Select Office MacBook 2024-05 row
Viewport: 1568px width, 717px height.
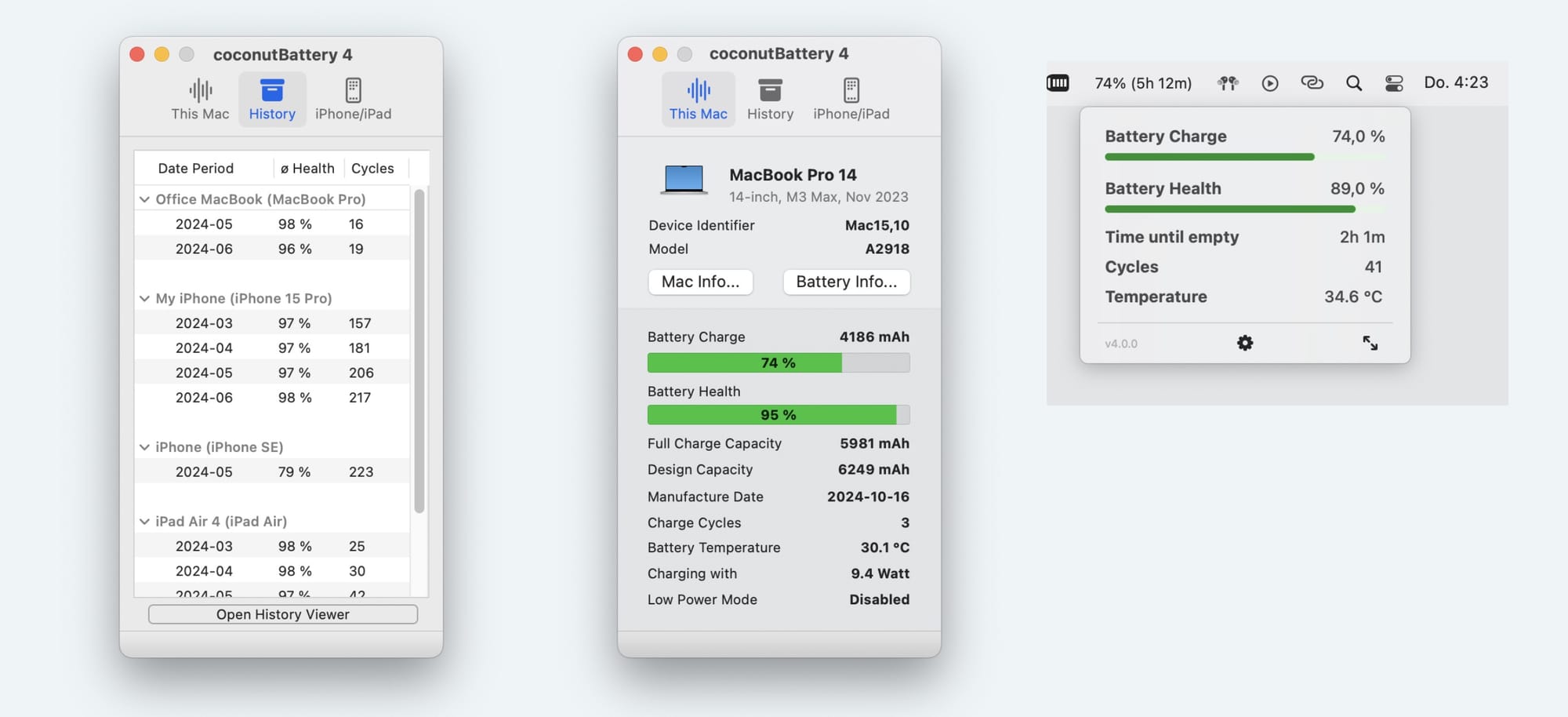(272, 224)
